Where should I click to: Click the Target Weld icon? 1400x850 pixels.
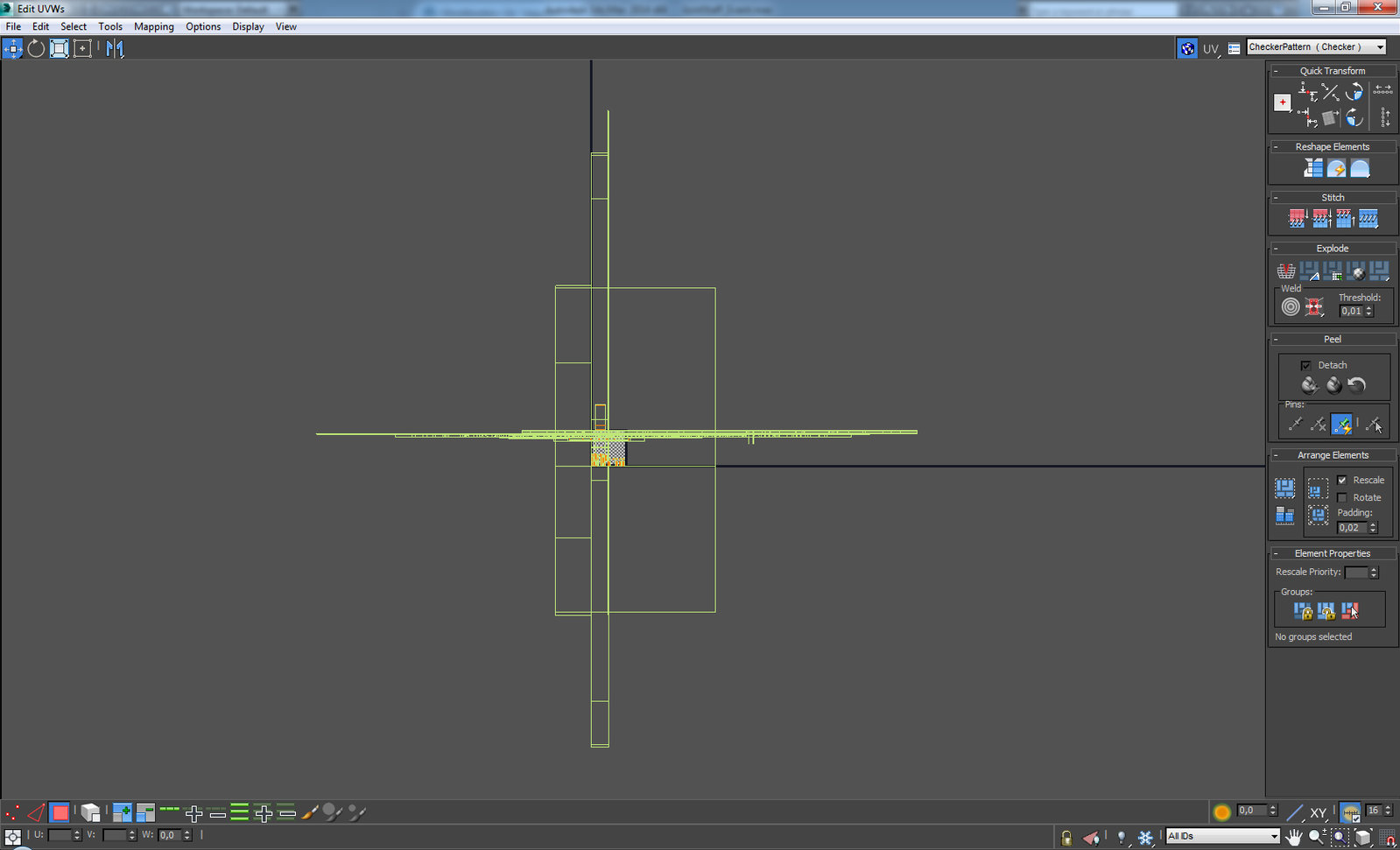pyautogui.click(x=1291, y=307)
